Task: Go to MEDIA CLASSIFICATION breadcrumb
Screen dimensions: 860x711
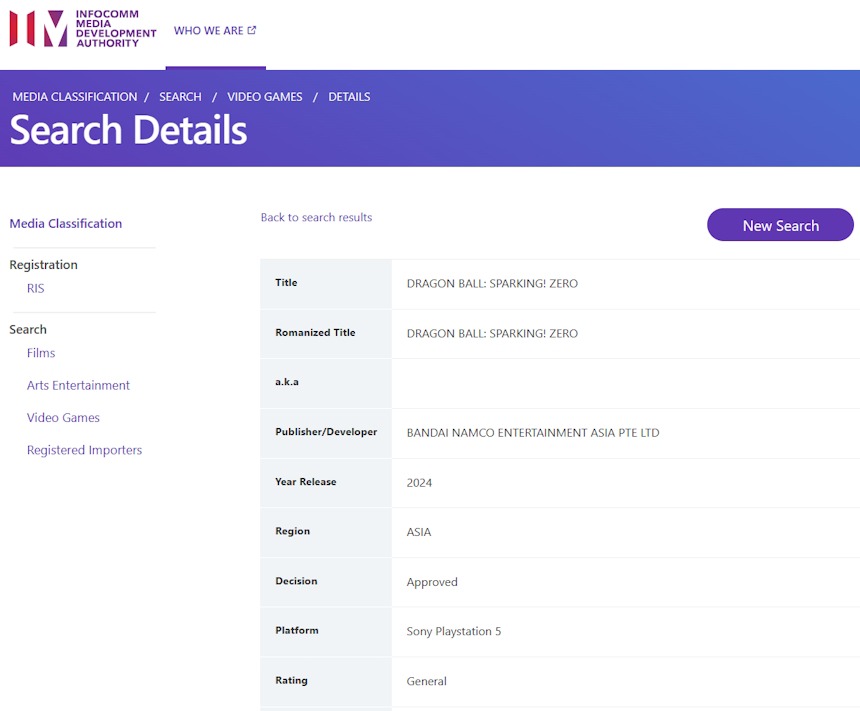Action: 75,97
